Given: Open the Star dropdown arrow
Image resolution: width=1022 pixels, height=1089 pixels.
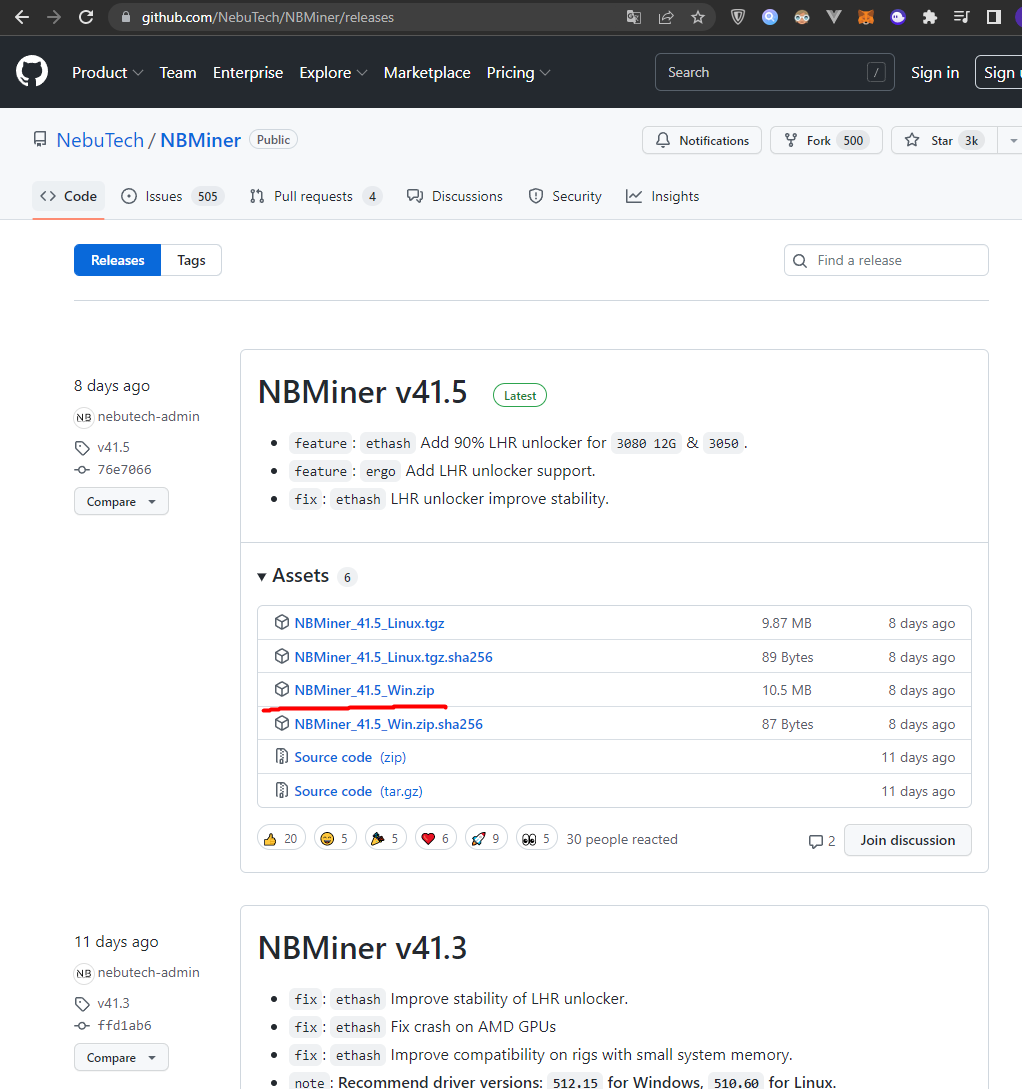Looking at the screenshot, I should [1012, 140].
